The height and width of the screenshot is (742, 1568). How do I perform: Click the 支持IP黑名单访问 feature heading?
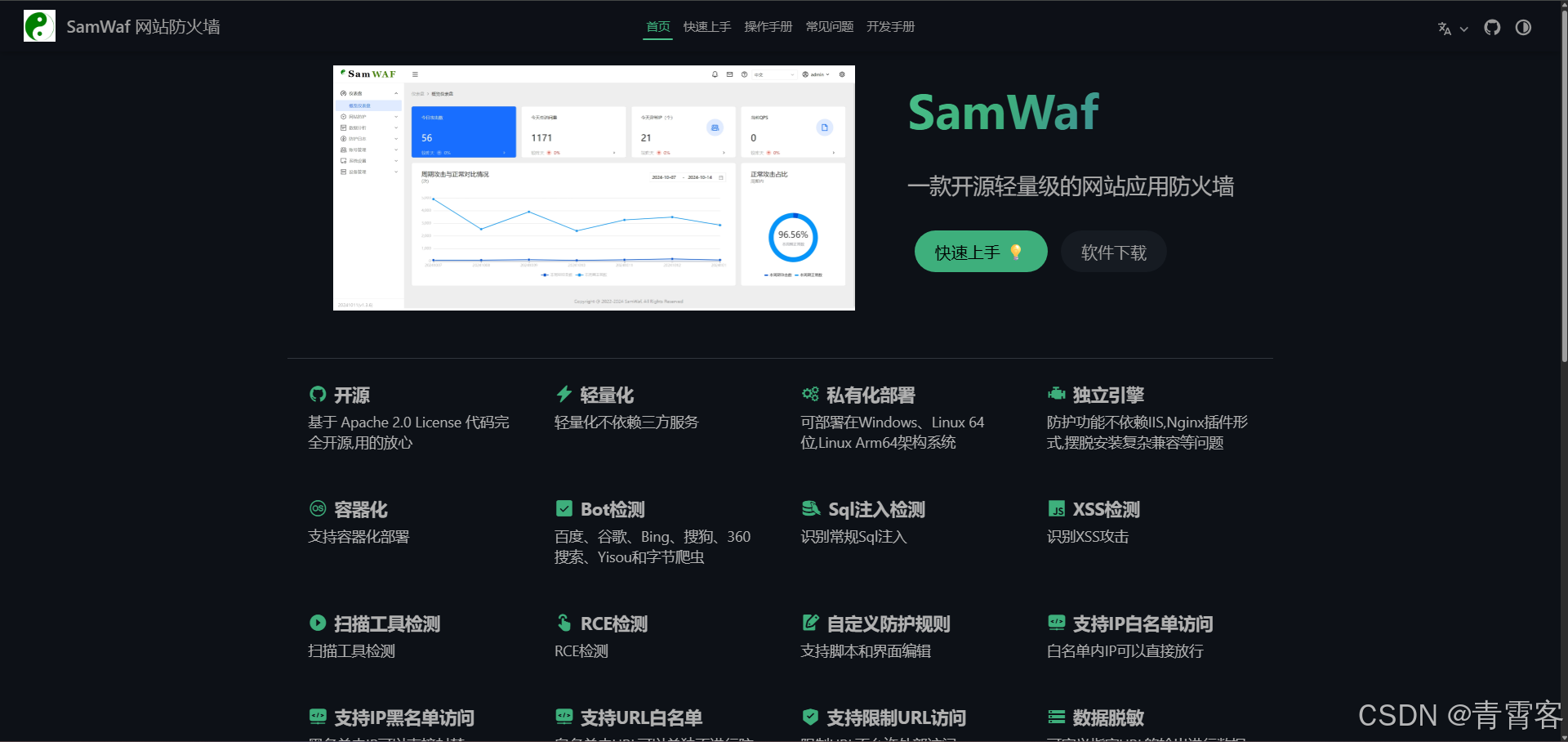point(404,718)
